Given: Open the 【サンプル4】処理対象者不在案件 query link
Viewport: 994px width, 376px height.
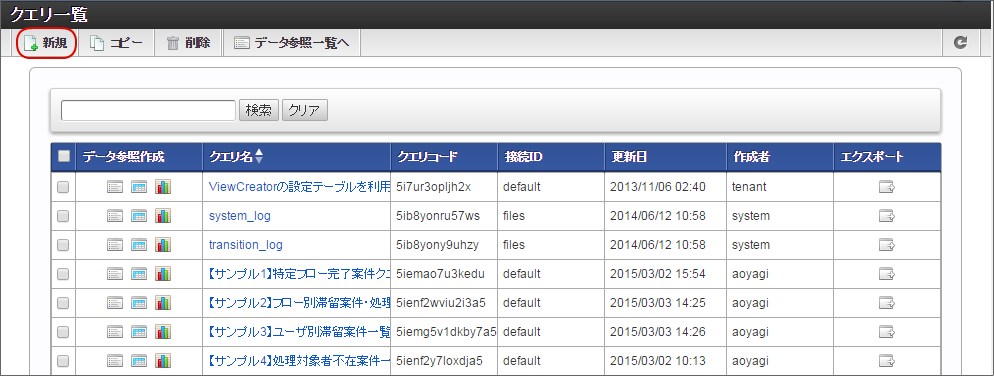Looking at the screenshot, I should pyautogui.click(x=299, y=361).
